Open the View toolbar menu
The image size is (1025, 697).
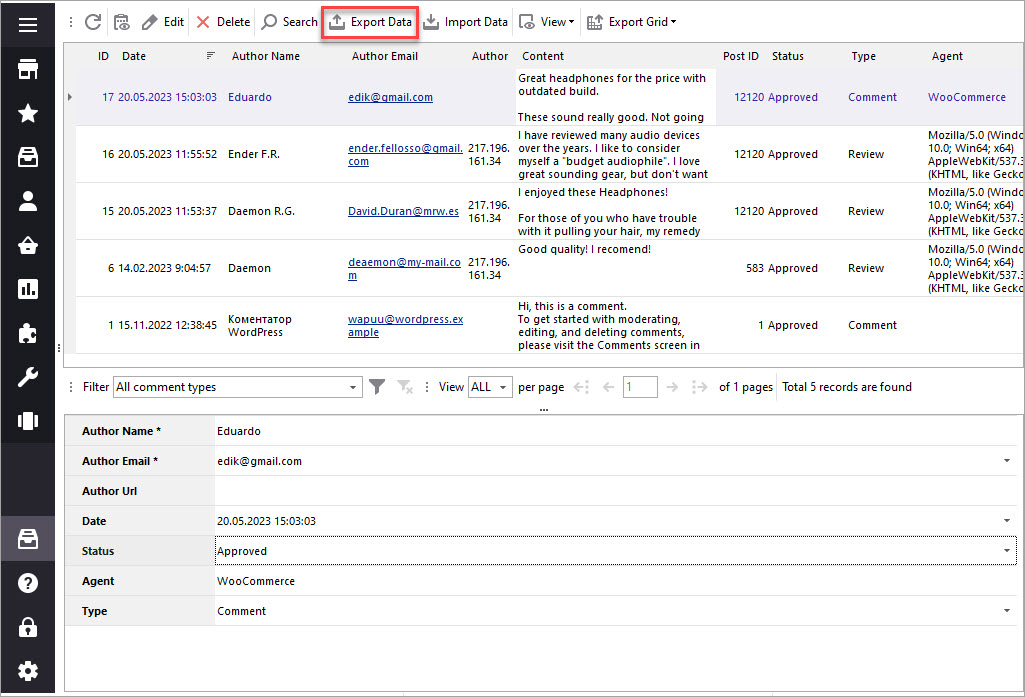[x=549, y=21]
